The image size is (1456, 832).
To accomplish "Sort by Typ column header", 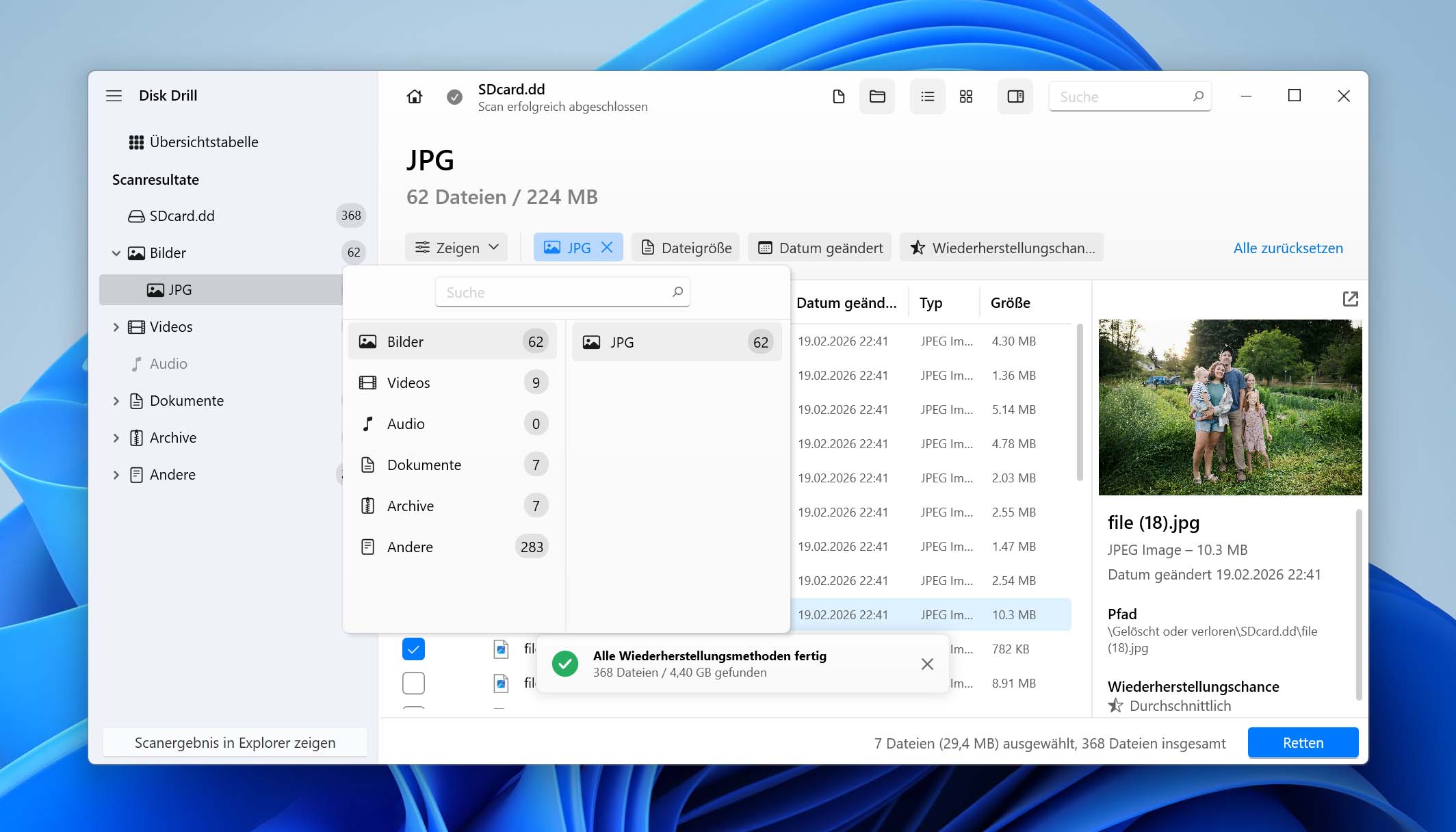I will click(x=931, y=303).
